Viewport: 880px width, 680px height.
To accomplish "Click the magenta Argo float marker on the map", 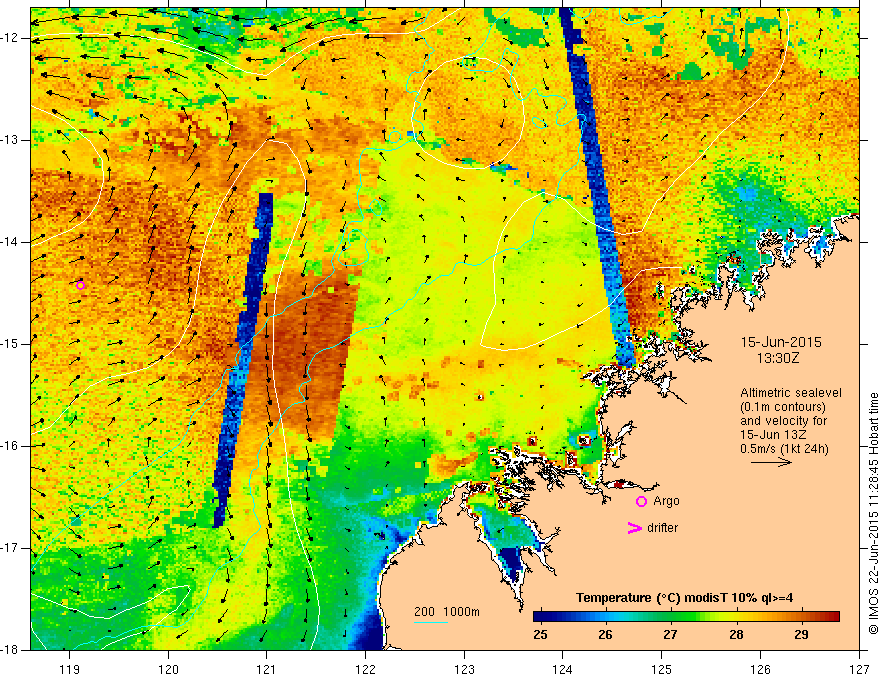I will pyautogui.click(x=80, y=286).
